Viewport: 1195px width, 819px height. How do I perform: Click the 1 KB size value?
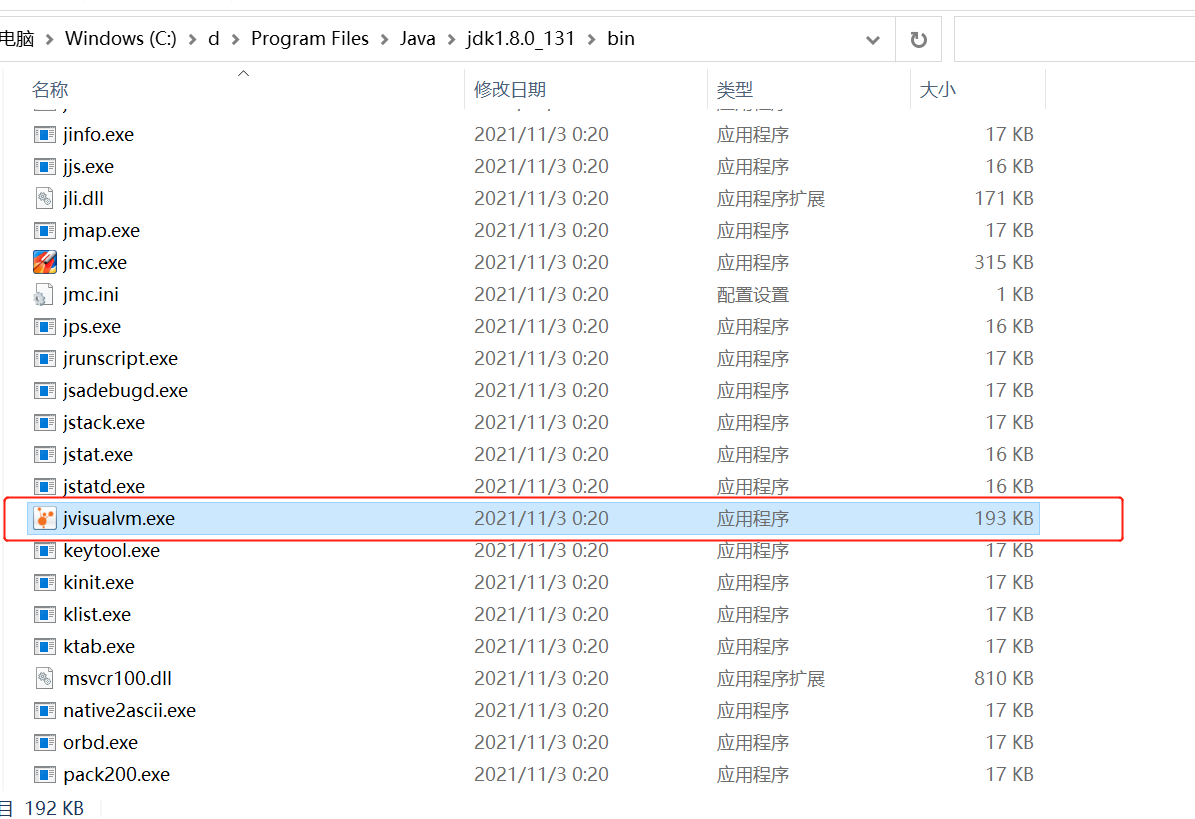pos(1015,295)
